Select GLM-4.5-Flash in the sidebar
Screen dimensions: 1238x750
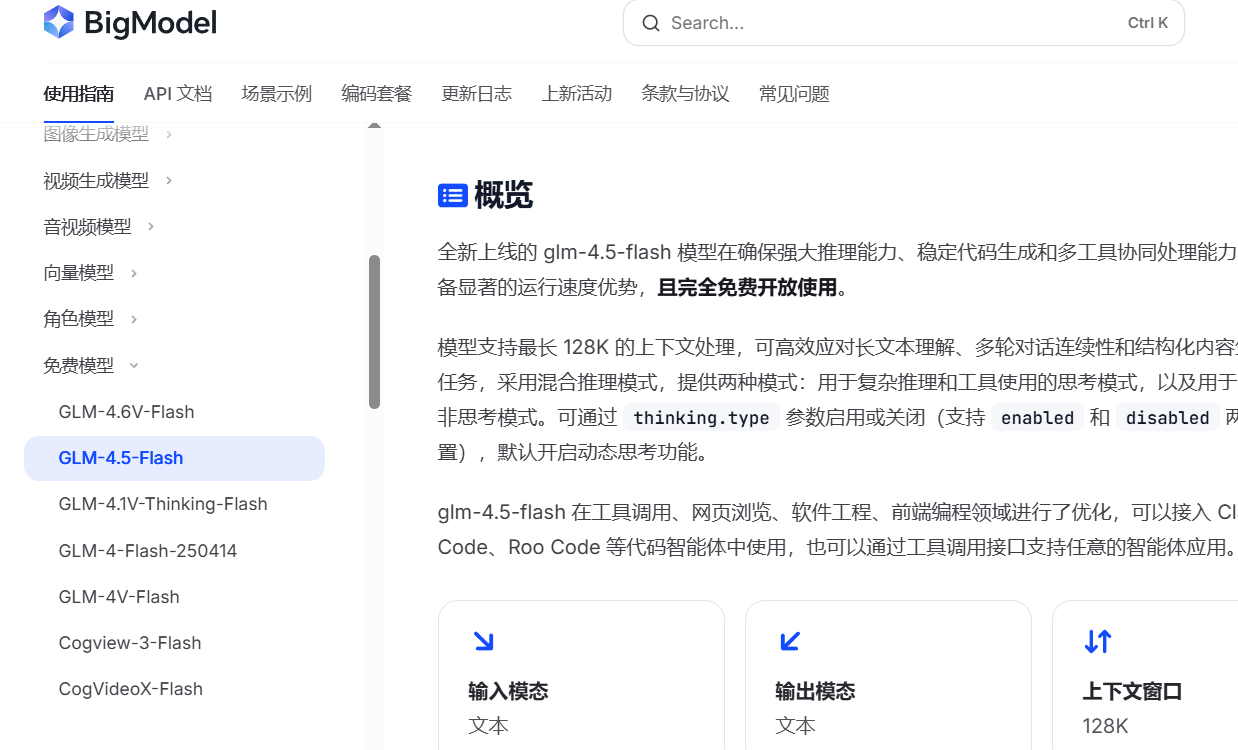pos(174,458)
